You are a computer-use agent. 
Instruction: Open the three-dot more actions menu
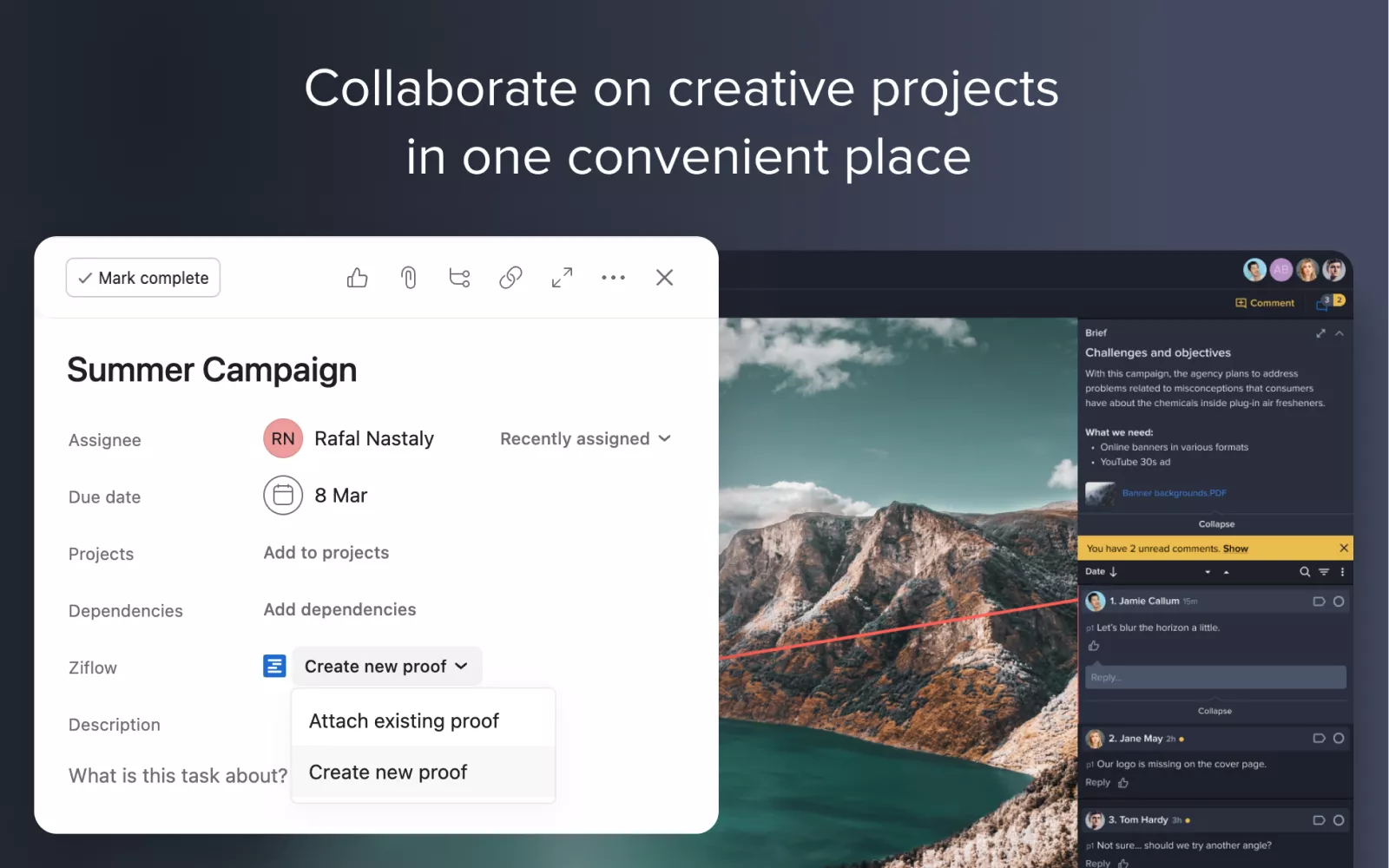tap(613, 278)
